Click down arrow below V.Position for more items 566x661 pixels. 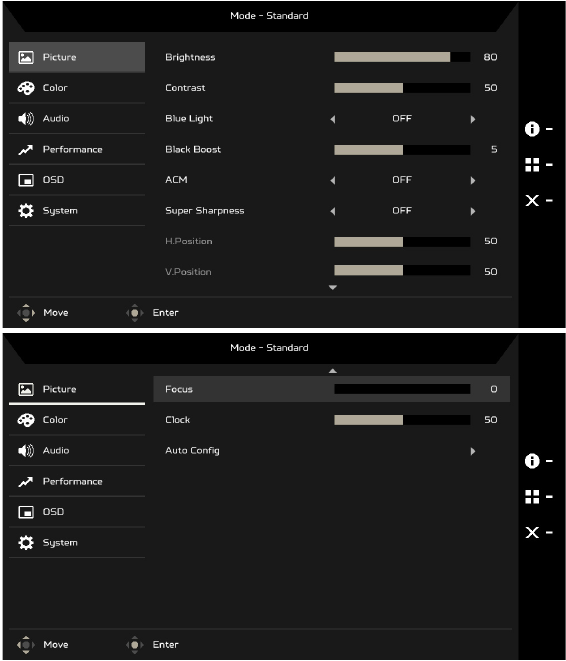[x=333, y=288]
